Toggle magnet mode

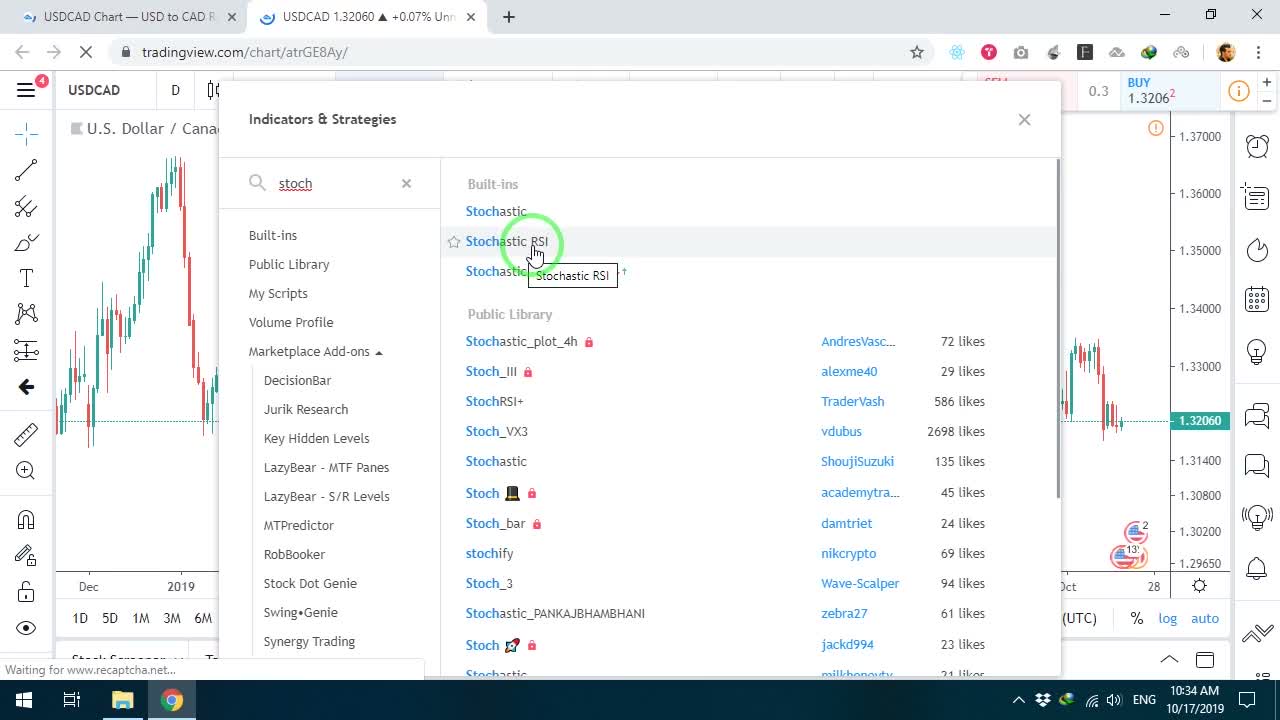26,519
